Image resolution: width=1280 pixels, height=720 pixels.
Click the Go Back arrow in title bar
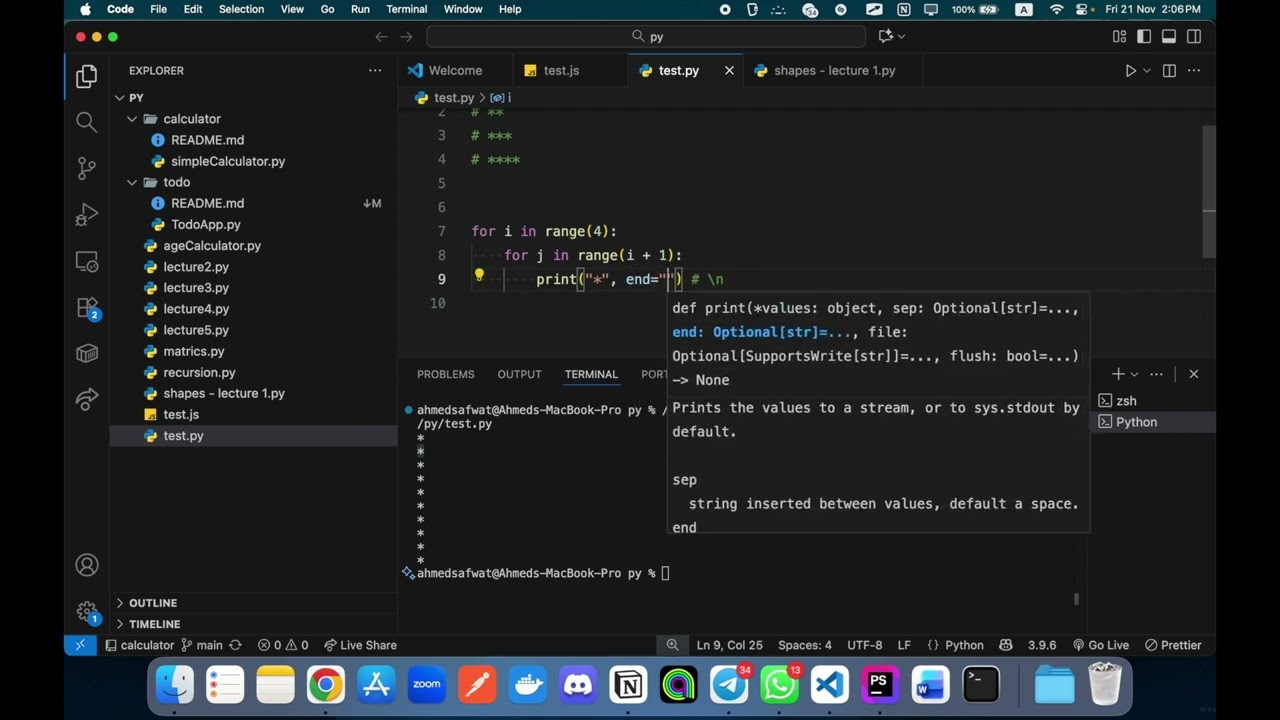tap(381, 36)
